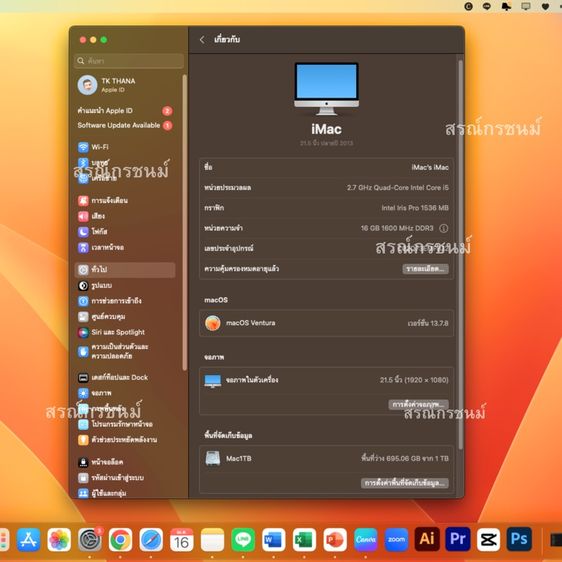Open Control Center settings in sidebar
This screenshot has height=562, width=562.
(x=101, y=317)
